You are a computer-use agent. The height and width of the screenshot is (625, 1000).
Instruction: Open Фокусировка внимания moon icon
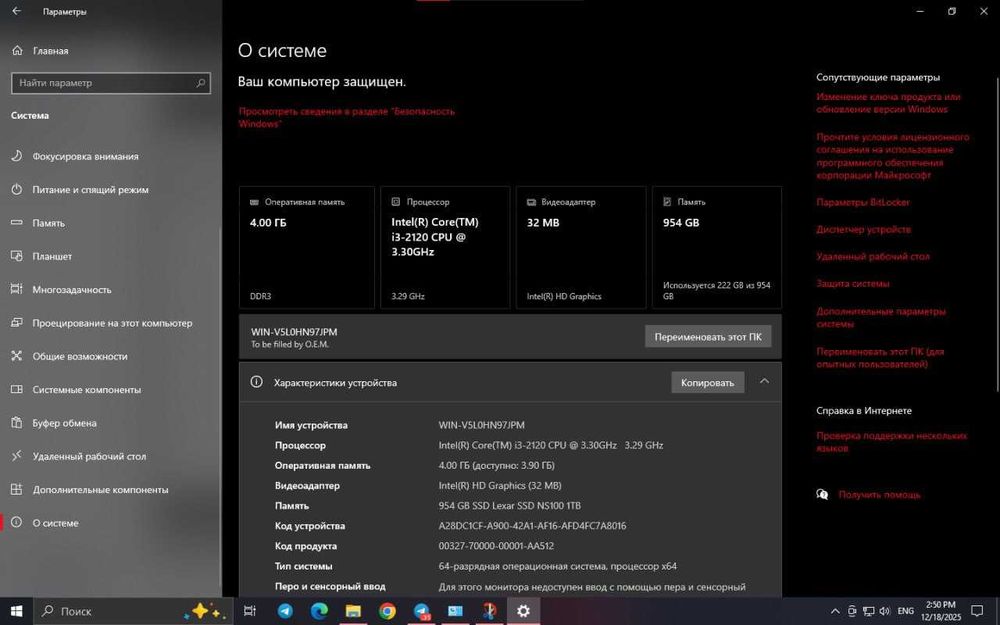17,156
